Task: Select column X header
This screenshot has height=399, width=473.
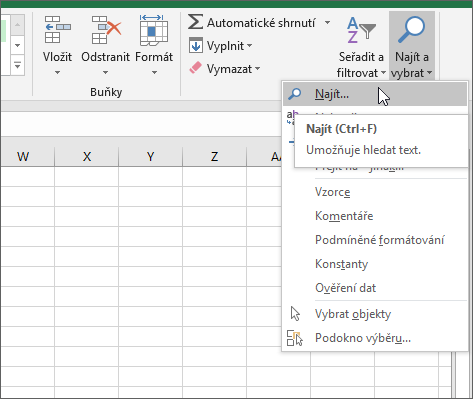Action: tap(87, 156)
